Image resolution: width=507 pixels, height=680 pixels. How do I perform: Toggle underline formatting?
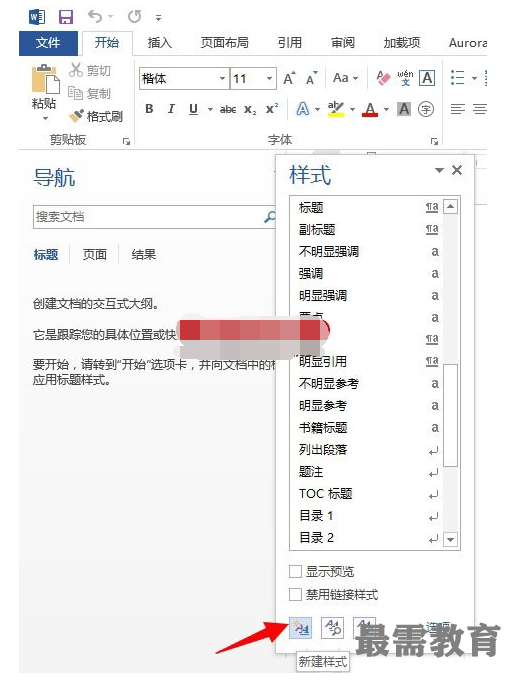click(x=193, y=109)
